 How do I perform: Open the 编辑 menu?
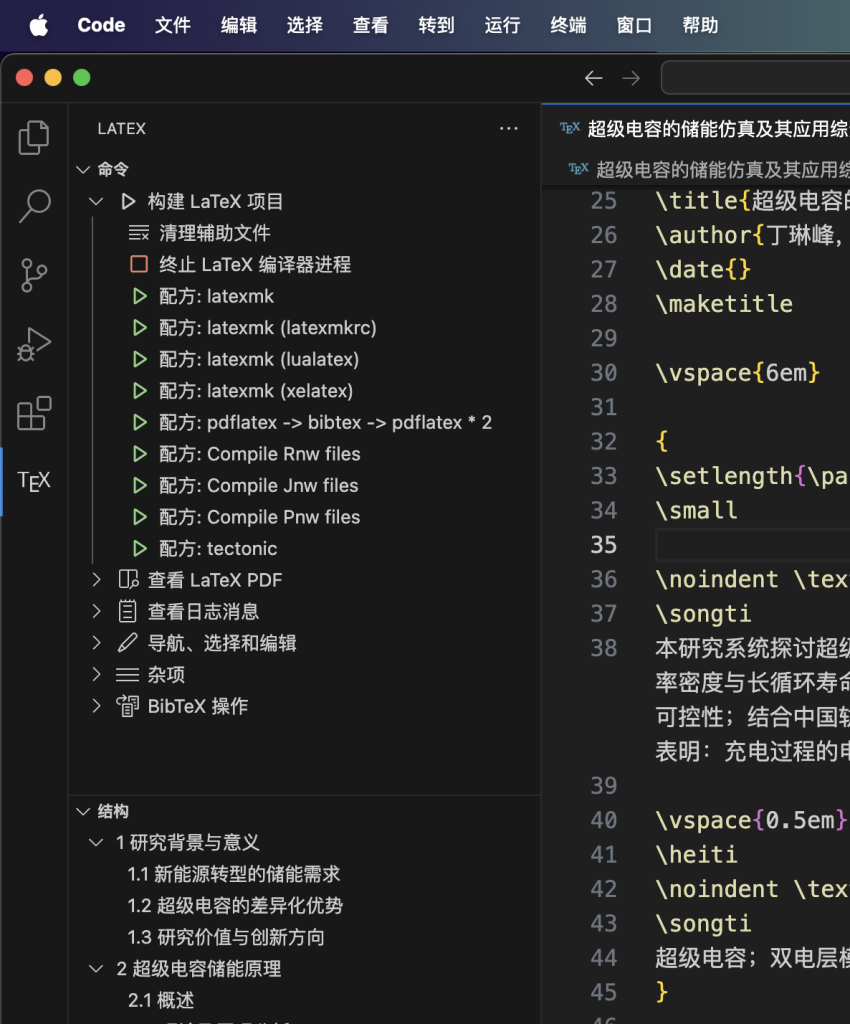tap(239, 25)
